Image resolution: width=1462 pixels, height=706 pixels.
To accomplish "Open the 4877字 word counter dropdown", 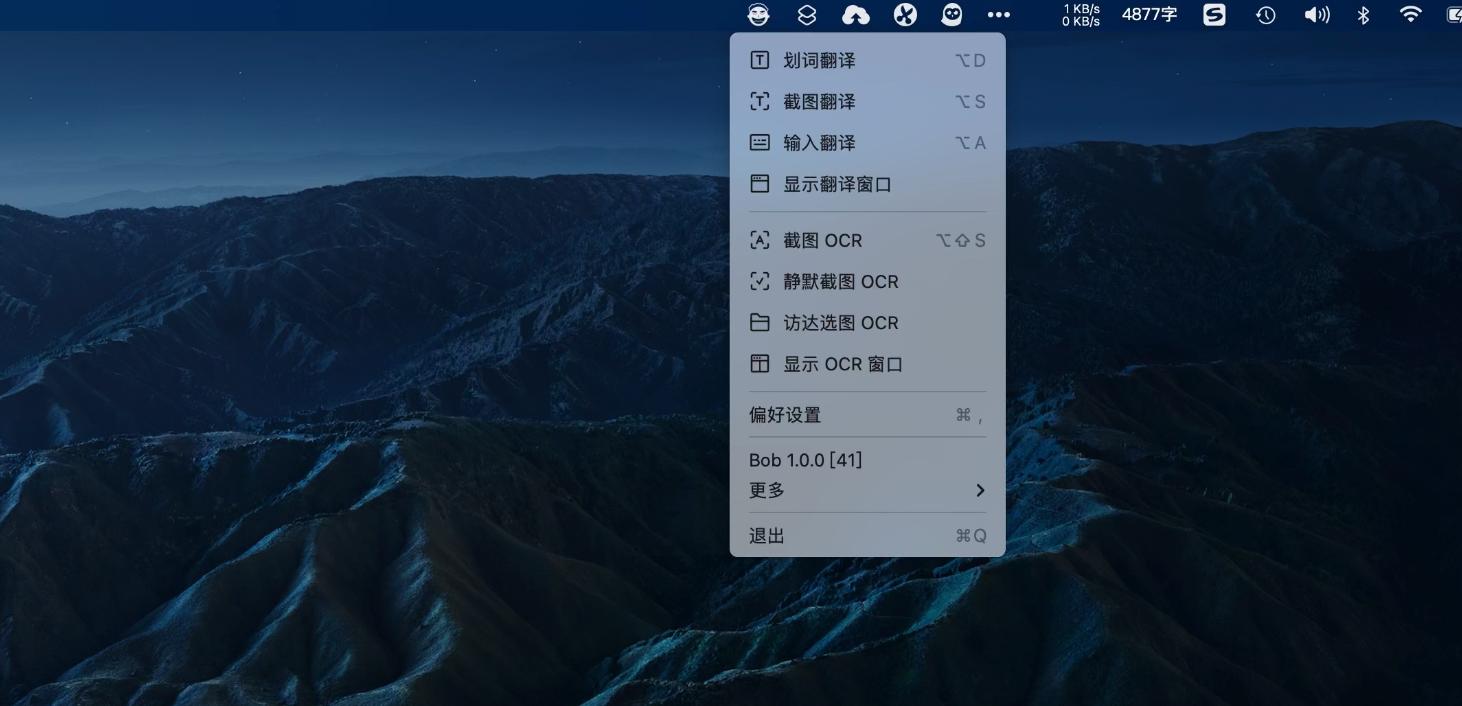I will pos(1149,15).
